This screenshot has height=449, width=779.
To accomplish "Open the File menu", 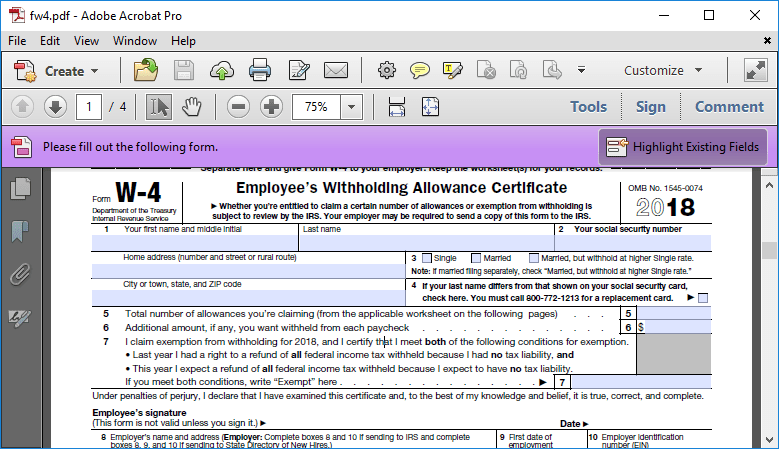I will click(17, 41).
